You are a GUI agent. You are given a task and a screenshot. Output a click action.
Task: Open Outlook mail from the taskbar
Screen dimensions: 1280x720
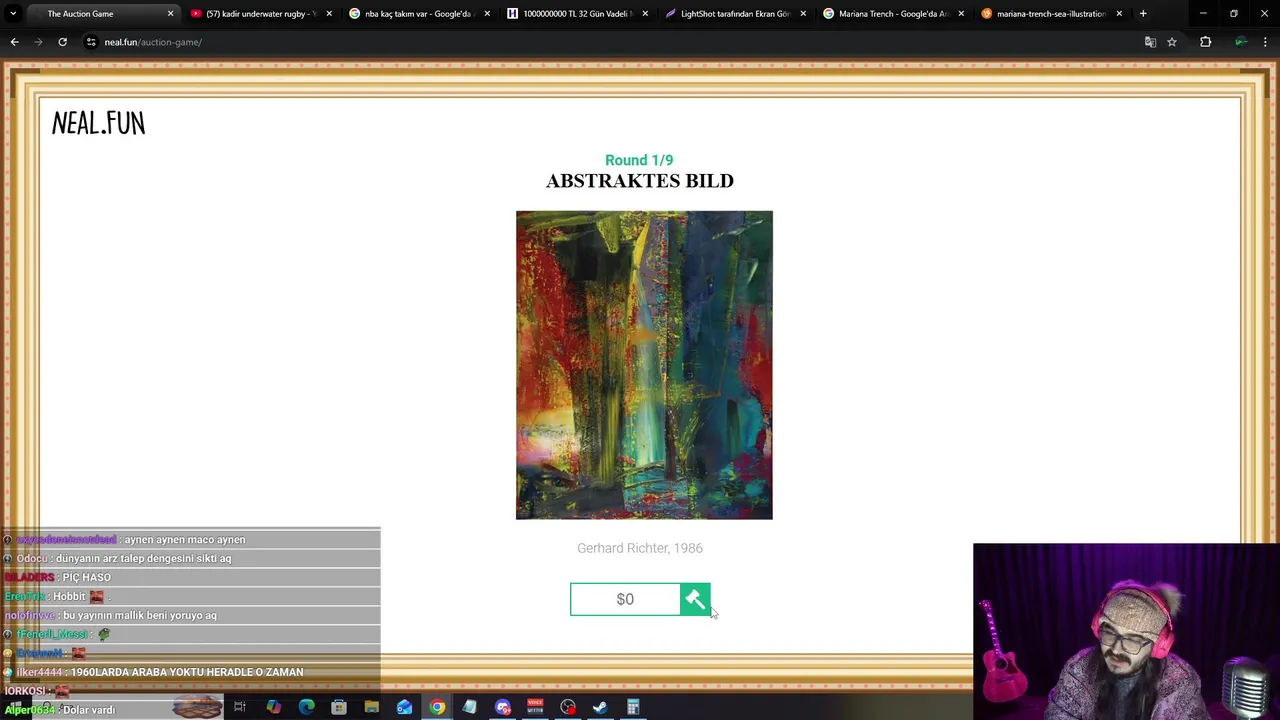(x=404, y=707)
